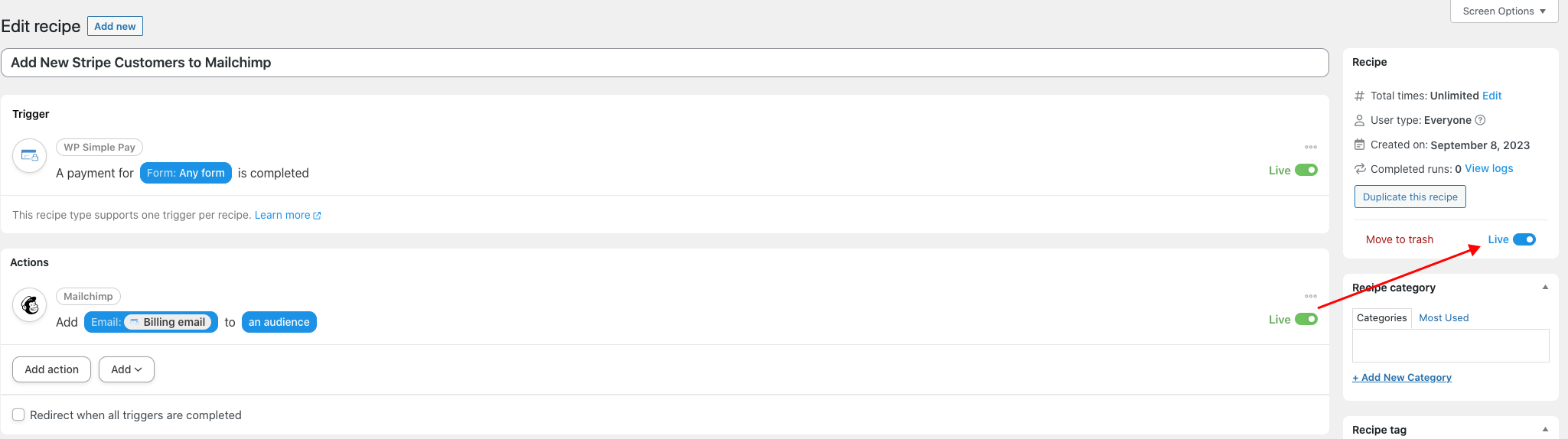Open the Mailchimp action's three-dot menu
This screenshot has height=439, width=1568.
click(1310, 296)
